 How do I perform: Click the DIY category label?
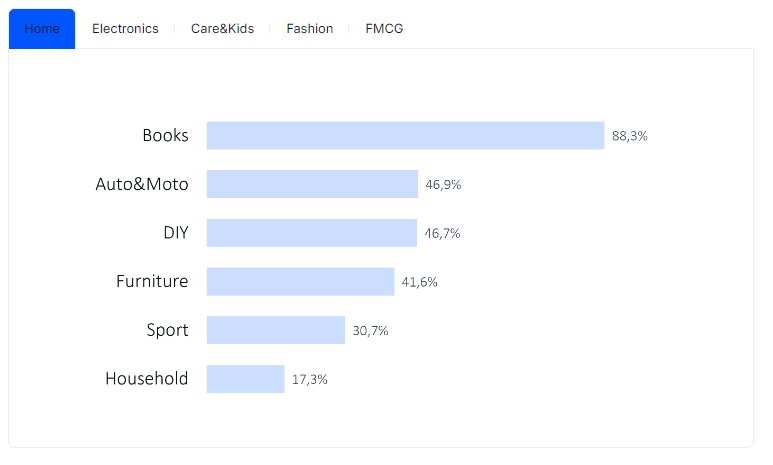click(x=176, y=233)
